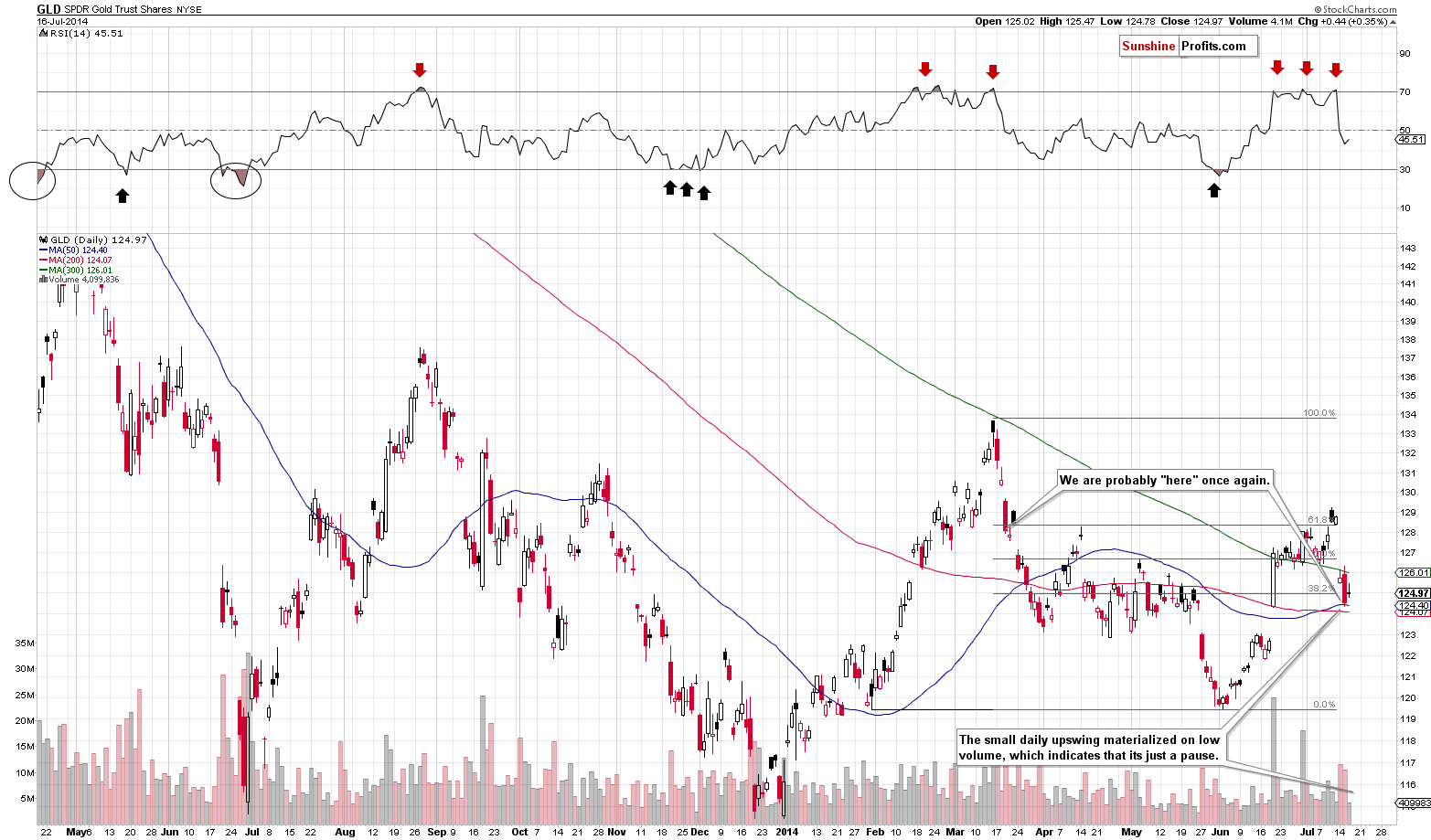The height and width of the screenshot is (840, 1431).
Task: Click the green MA(300) line swatch in legend
Action: point(42,271)
